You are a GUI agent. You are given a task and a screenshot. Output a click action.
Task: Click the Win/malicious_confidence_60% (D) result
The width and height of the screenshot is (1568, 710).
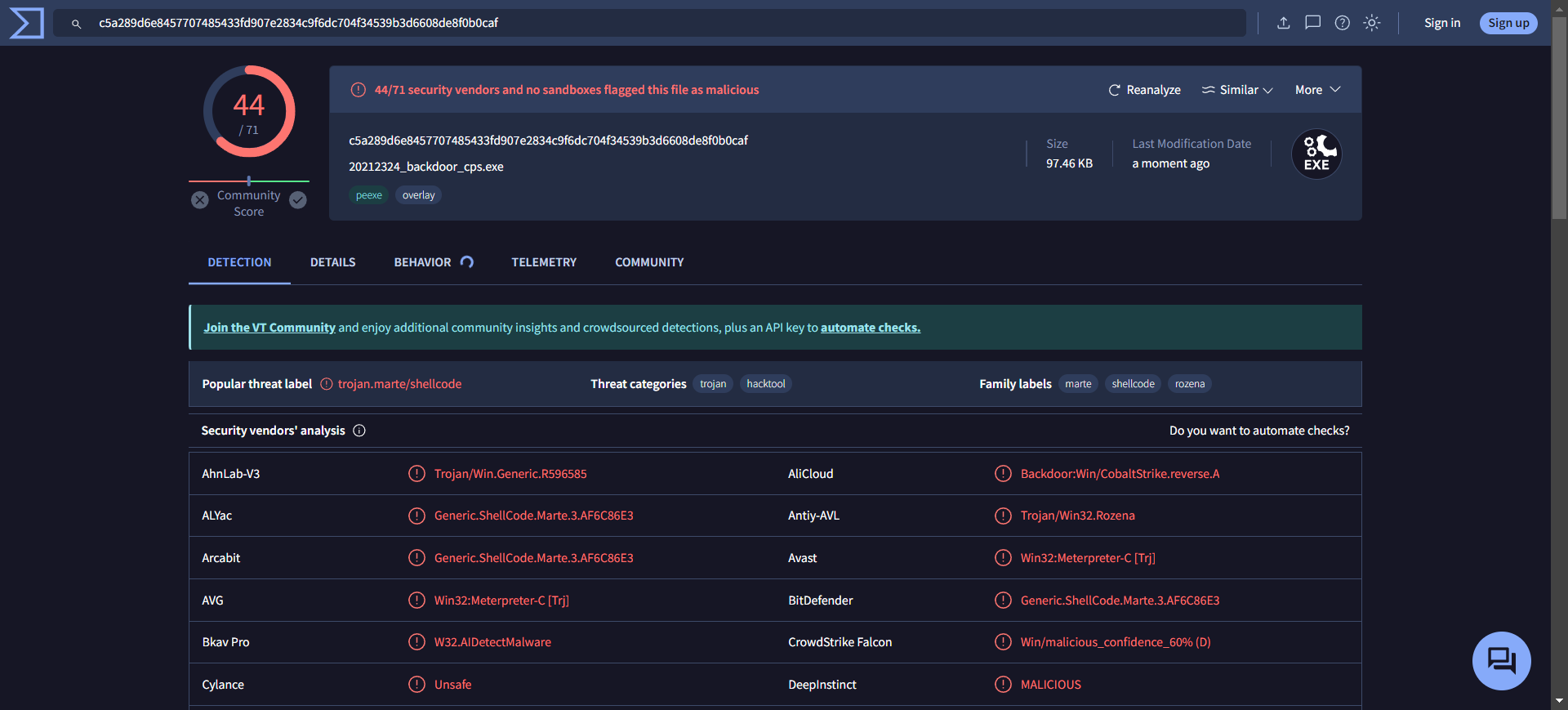[1116, 642]
